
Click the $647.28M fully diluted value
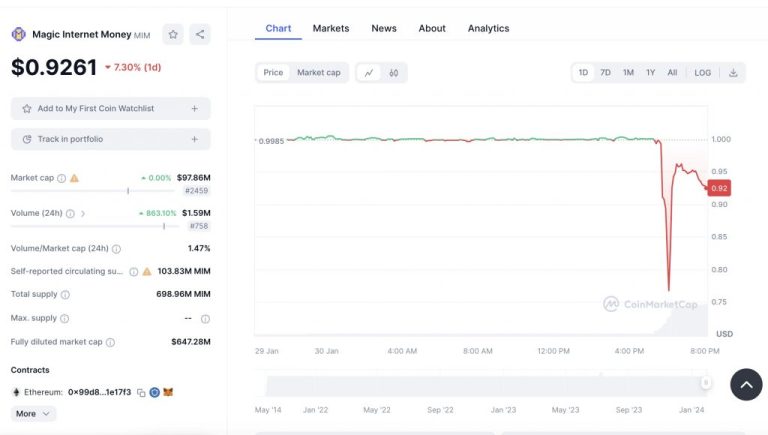pos(191,341)
